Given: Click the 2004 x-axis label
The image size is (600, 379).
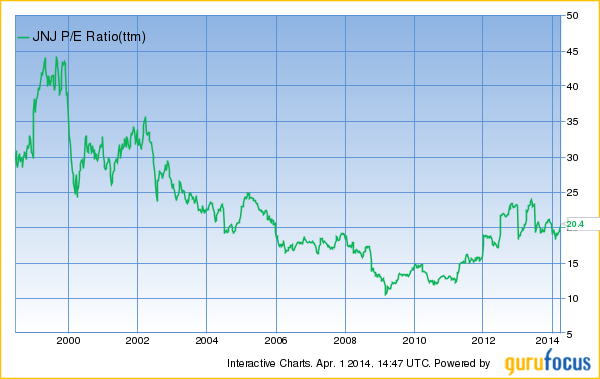Looking at the screenshot, I should [x=207, y=340].
